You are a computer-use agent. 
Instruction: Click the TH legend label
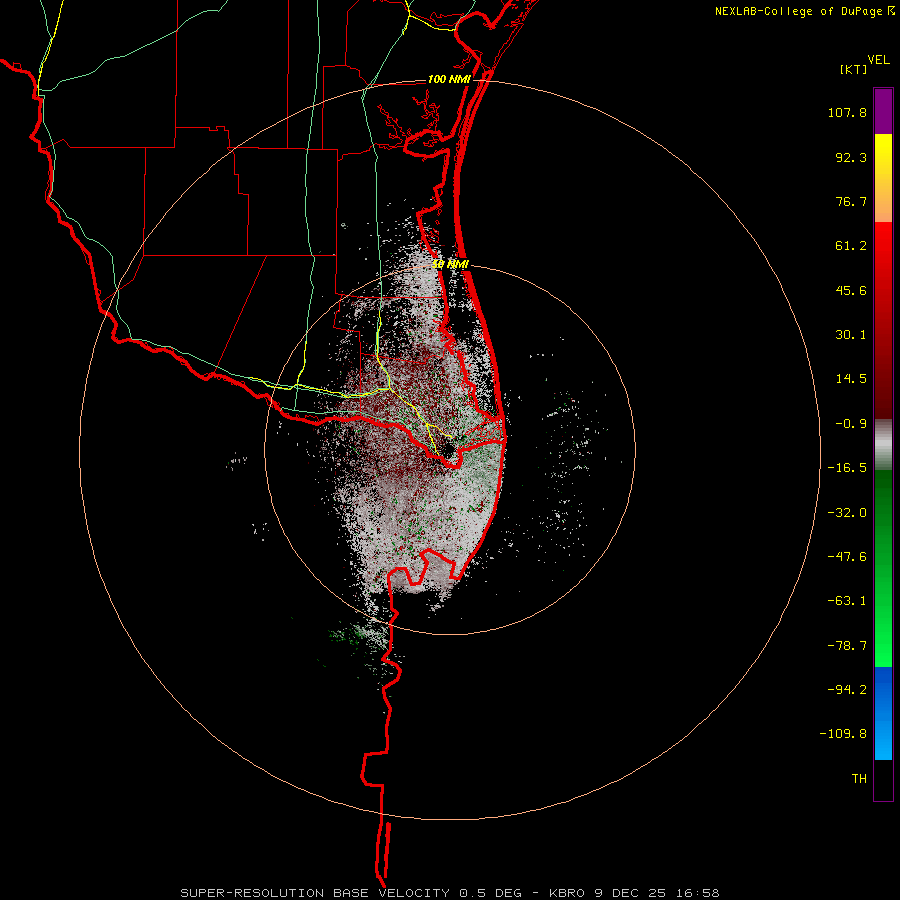[859, 778]
